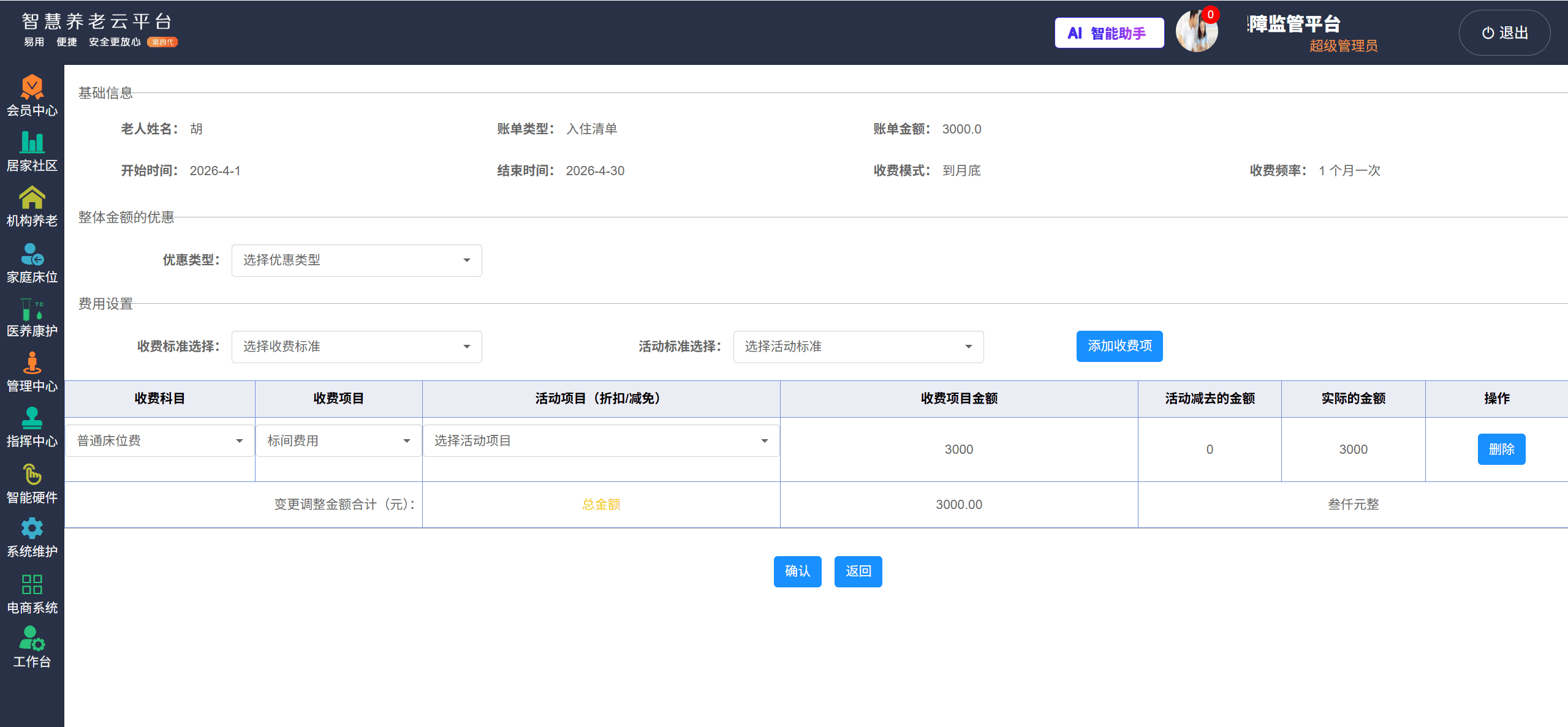The height and width of the screenshot is (727, 1568).
Task: Click the 活动项目（折扣/减免） column header
Action: click(x=601, y=399)
